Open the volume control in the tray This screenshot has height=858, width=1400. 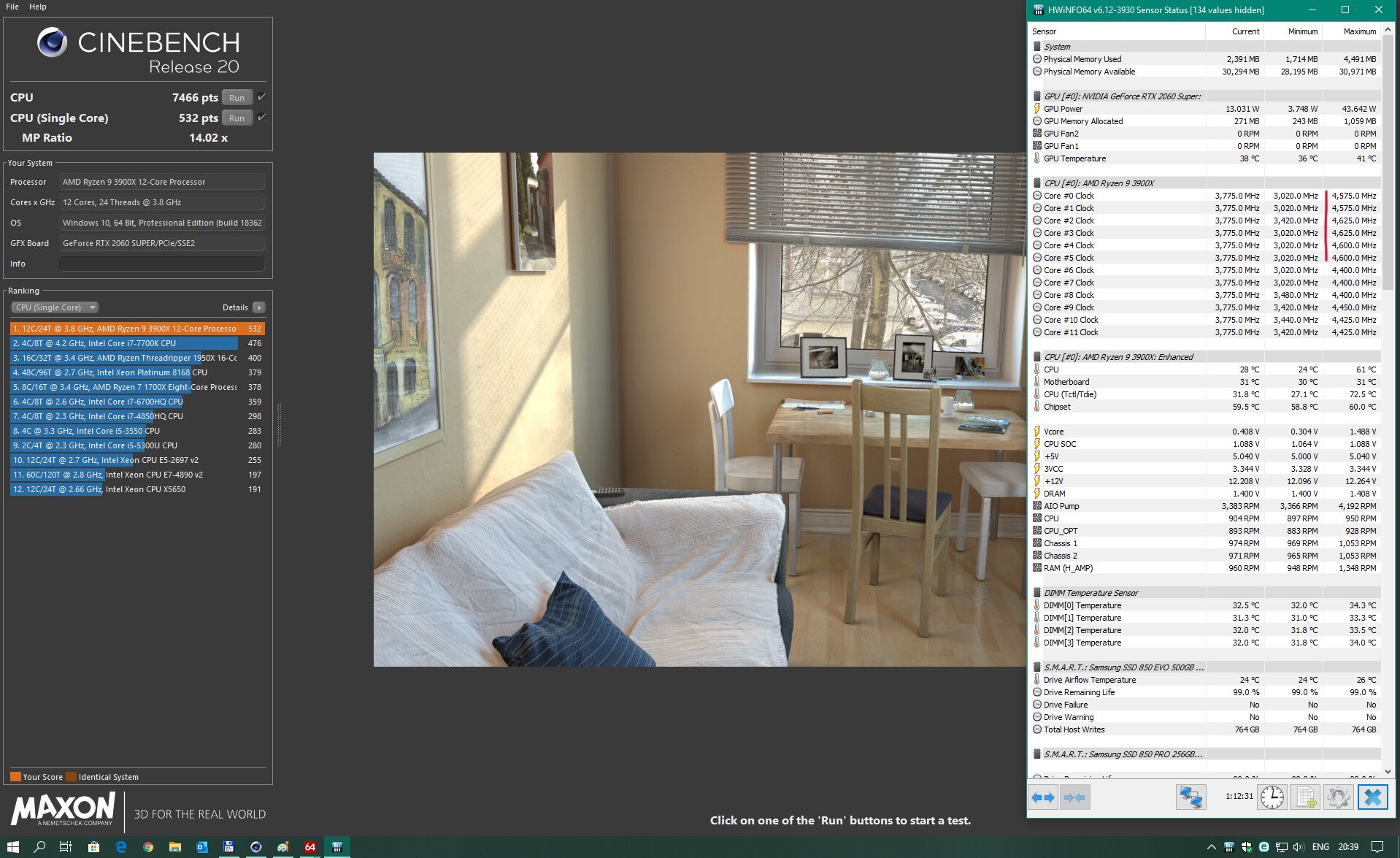tap(1299, 847)
